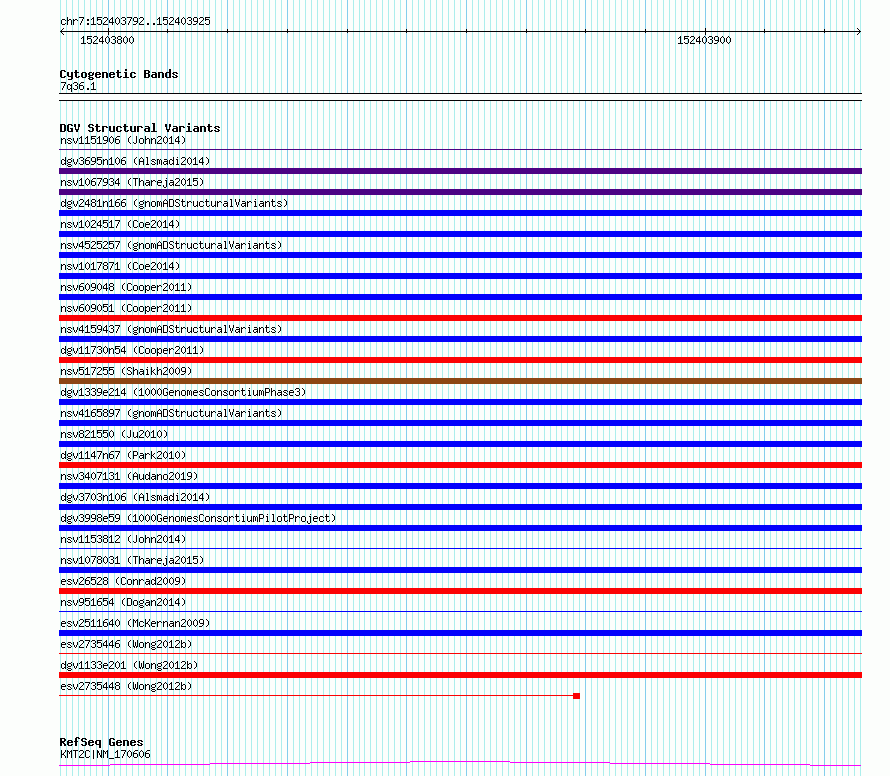Select the nsv4525257 (gnomADStructuralVariants) label
This screenshot has width=890, height=776.
click(x=171, y=245)
